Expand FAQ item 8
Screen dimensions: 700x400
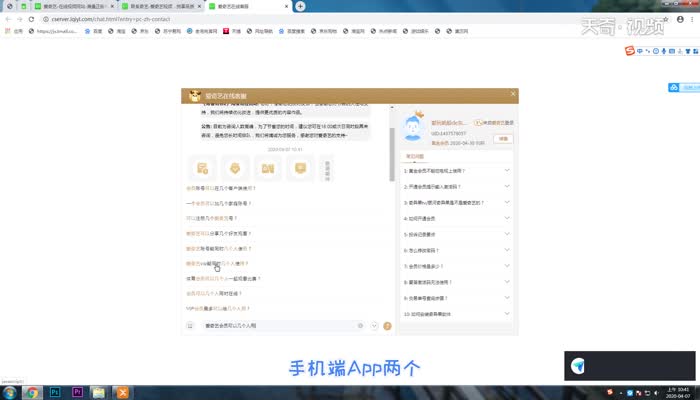tap(456, 282)
